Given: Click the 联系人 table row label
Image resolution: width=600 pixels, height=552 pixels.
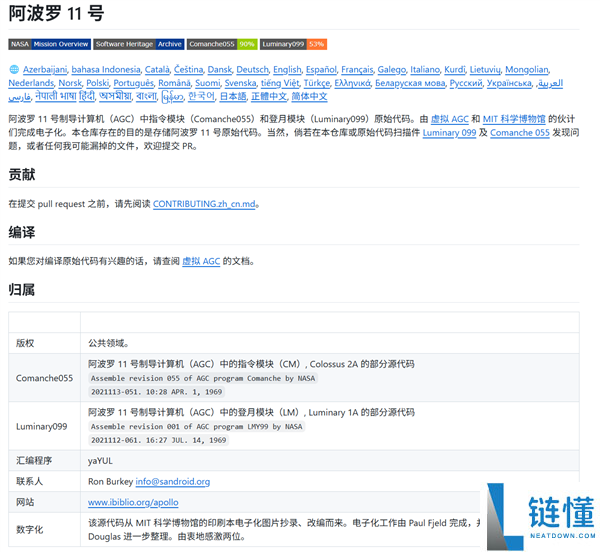Looking at the screenshot, I should [29, 482].
